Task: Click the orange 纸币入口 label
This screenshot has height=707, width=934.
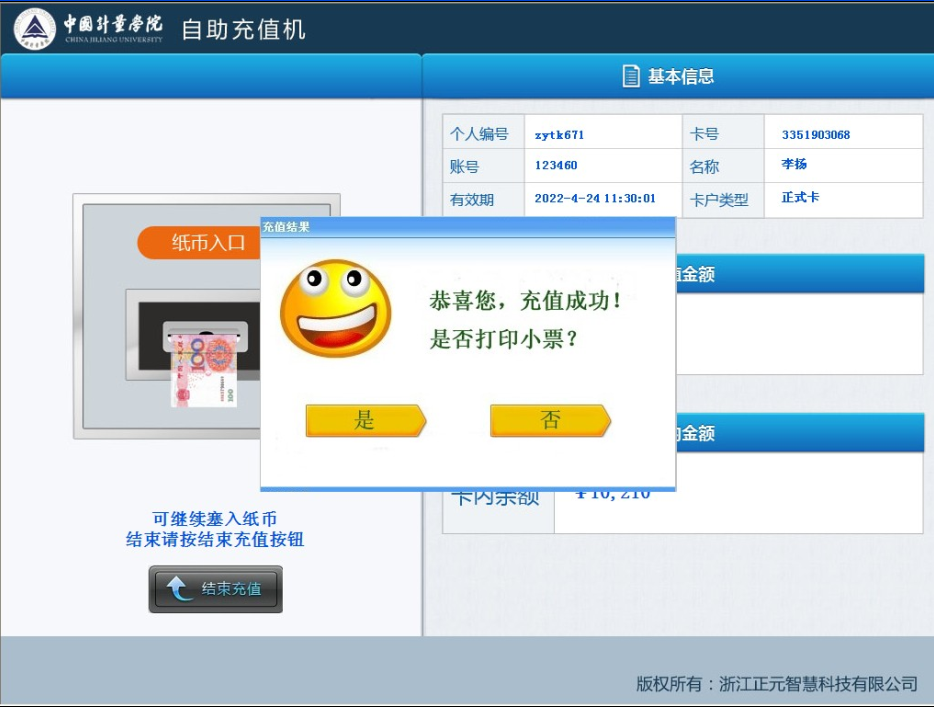Action: (x=207, y=243)
